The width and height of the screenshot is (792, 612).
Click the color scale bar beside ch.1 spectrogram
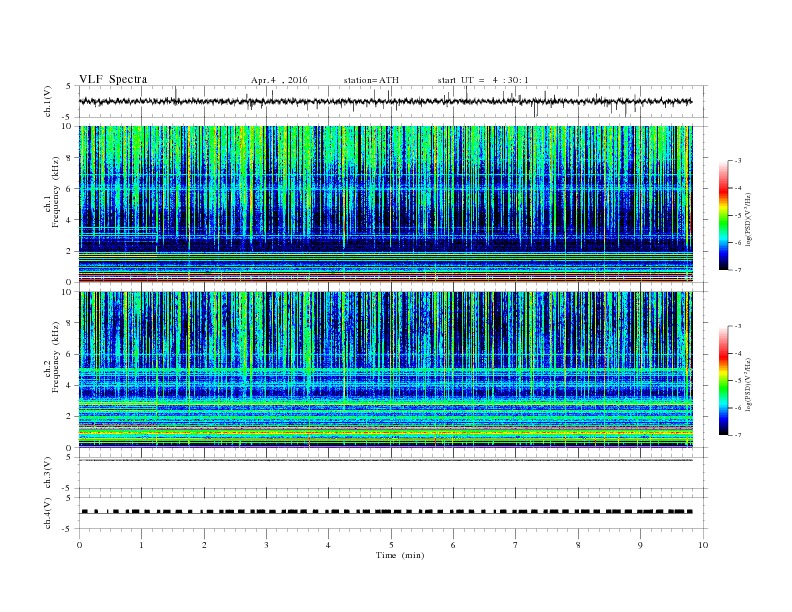click(x=723, y=215)
